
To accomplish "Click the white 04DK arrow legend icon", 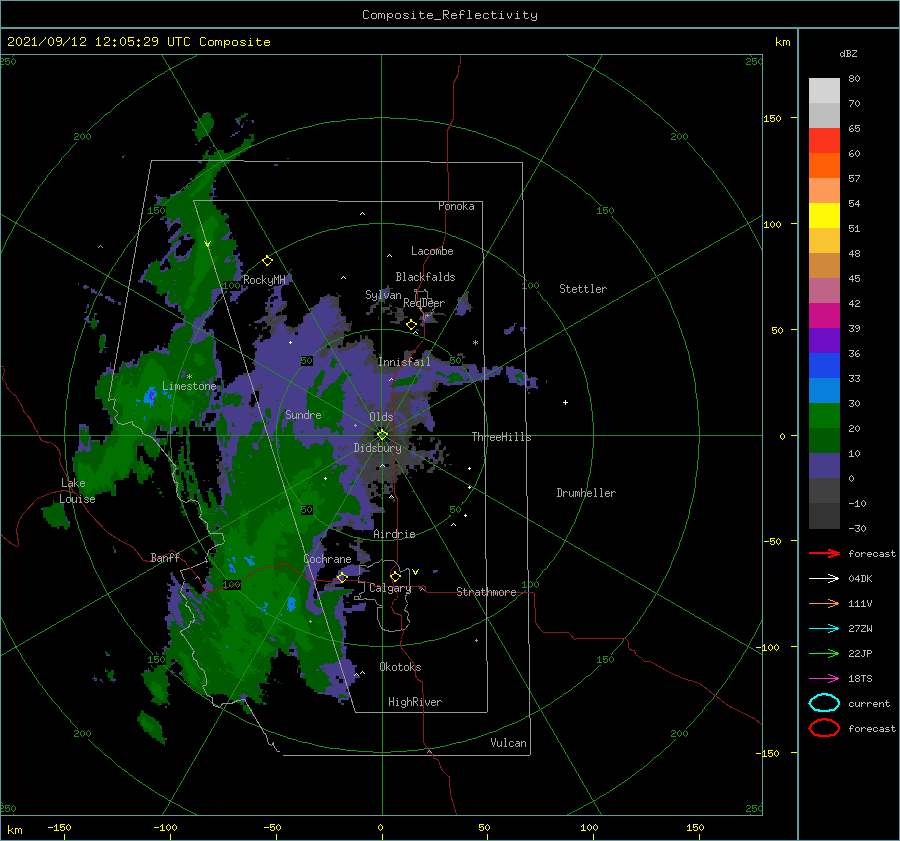I will (x=824, y=578).
